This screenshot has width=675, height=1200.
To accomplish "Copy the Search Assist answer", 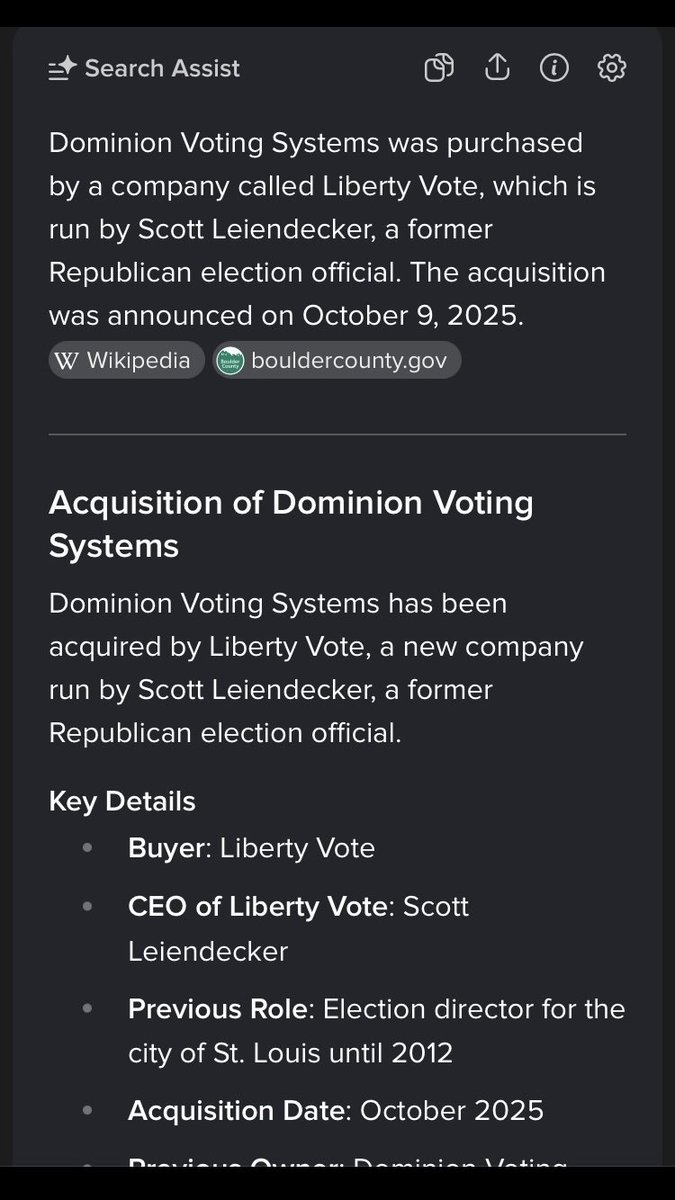I will (439, 68).
